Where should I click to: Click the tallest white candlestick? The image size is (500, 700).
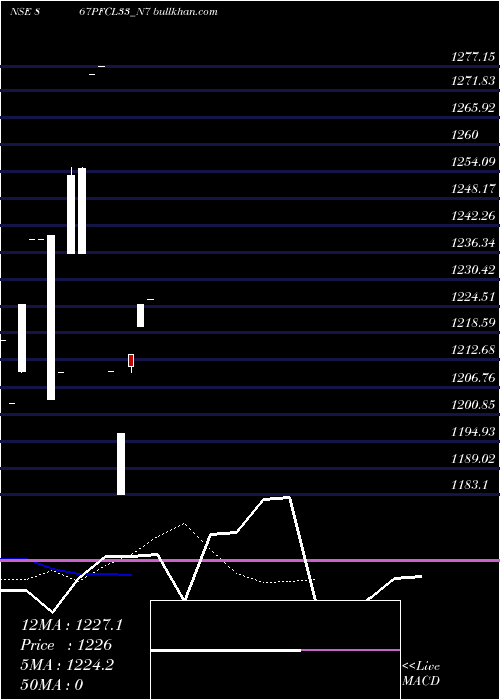pyautogui.click(x=51, y=317)
